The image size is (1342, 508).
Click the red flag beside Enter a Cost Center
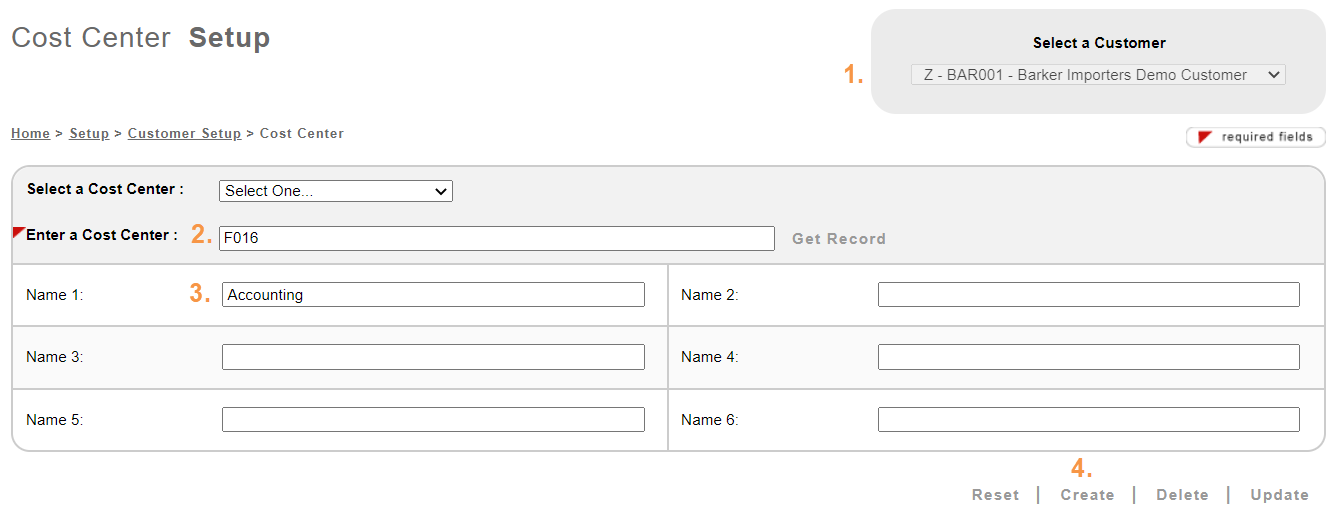(x=18, y=232)
